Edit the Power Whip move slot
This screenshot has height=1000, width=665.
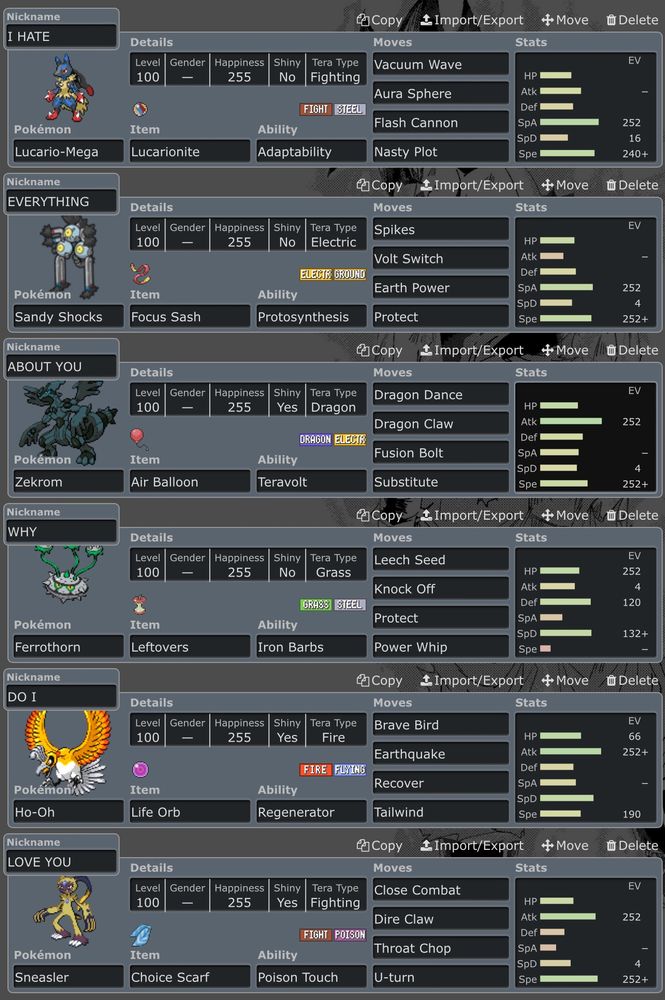point(441,647)
